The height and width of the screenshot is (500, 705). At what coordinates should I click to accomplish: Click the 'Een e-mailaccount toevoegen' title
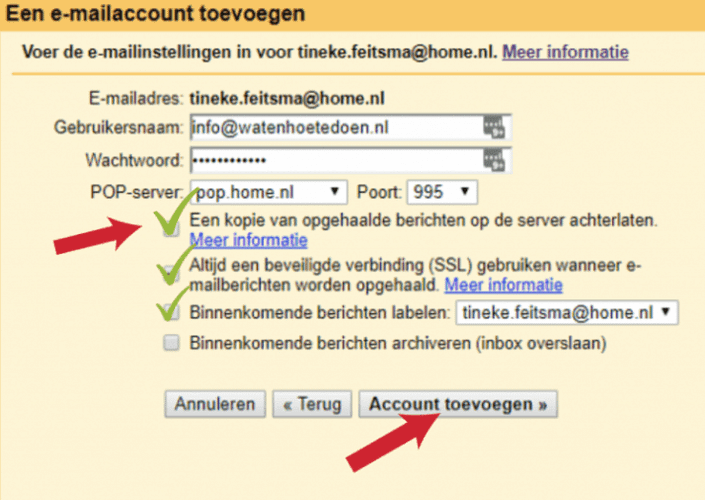coord(156,13)
